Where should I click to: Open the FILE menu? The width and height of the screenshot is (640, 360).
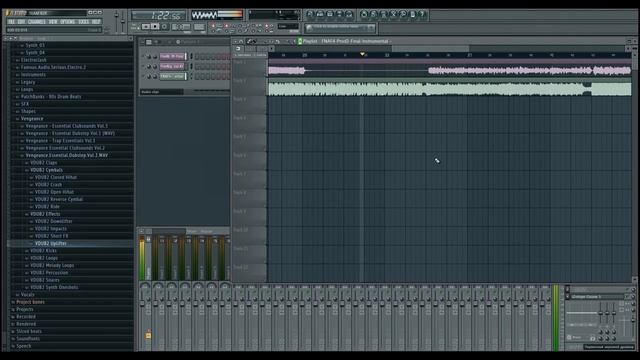(11, 22)
